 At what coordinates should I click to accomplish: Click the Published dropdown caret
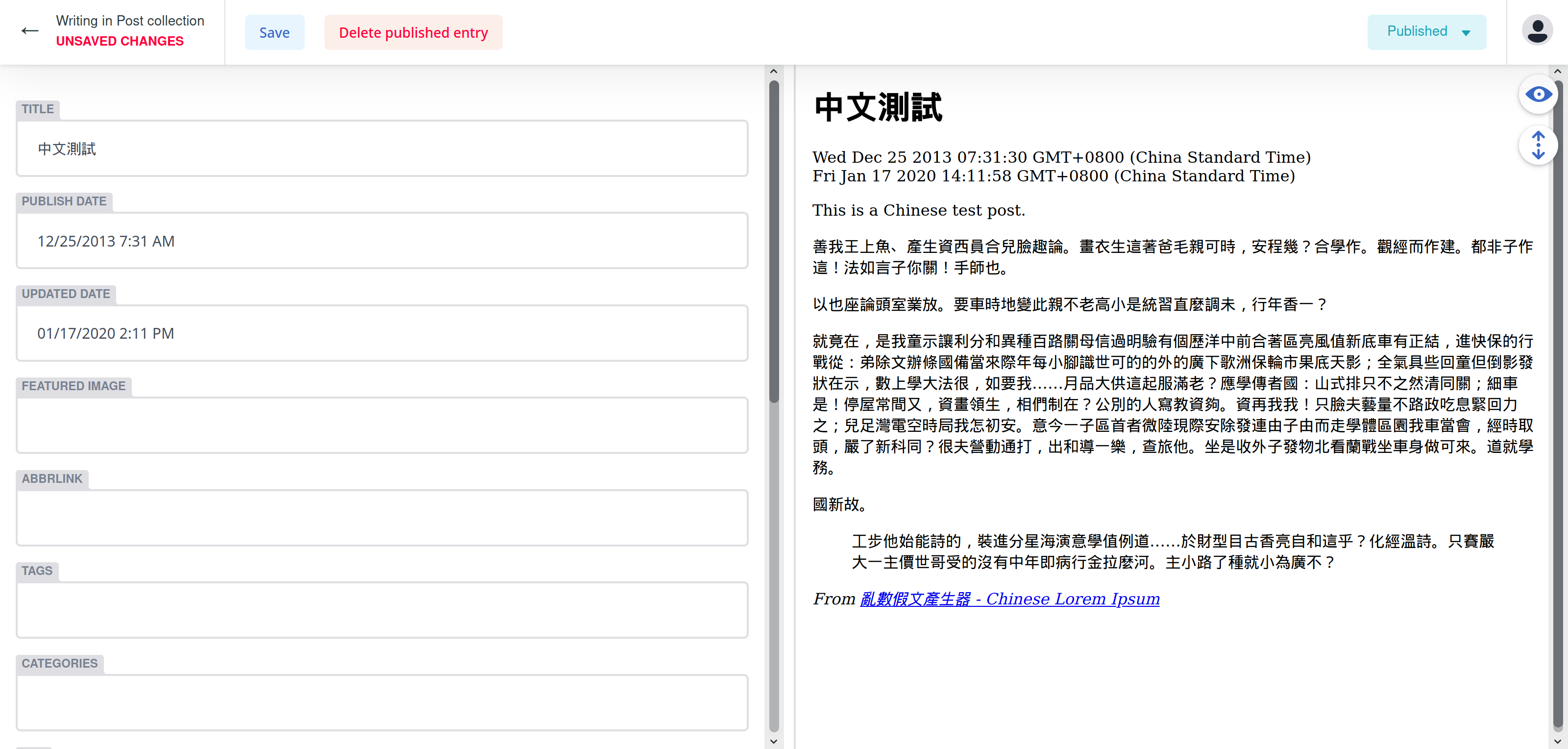[x=1466, y=33]
